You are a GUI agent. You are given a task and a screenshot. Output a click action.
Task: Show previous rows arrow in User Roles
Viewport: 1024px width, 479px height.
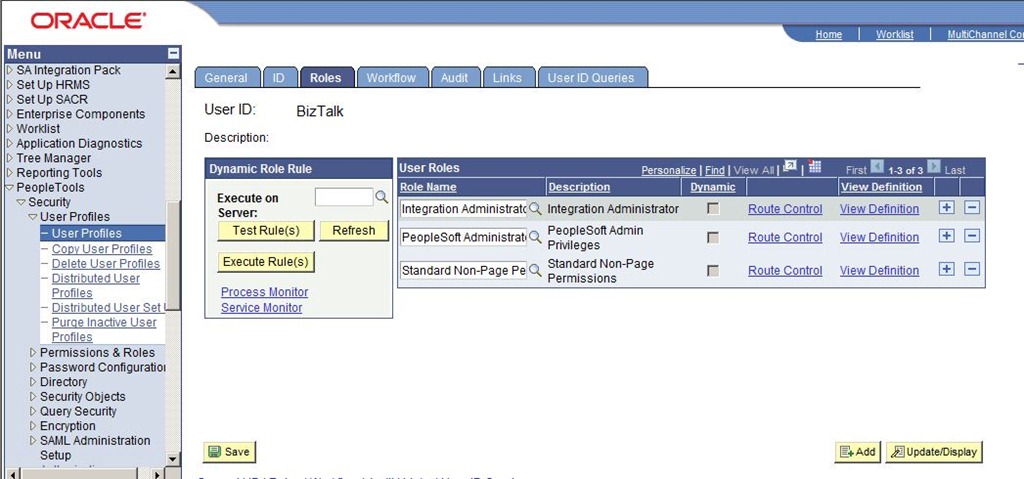pyautogui.click(x=877, y=167)
